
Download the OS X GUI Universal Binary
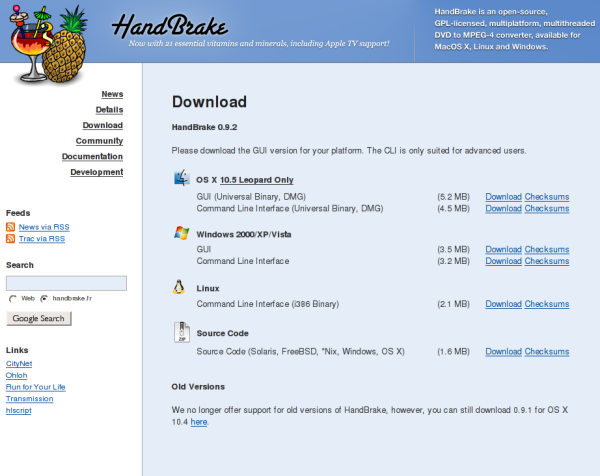tap(503, 197)
